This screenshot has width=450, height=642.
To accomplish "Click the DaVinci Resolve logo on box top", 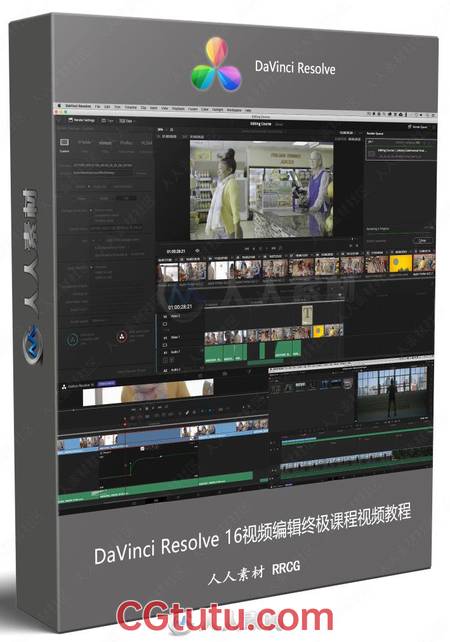I will click(217, 65).
